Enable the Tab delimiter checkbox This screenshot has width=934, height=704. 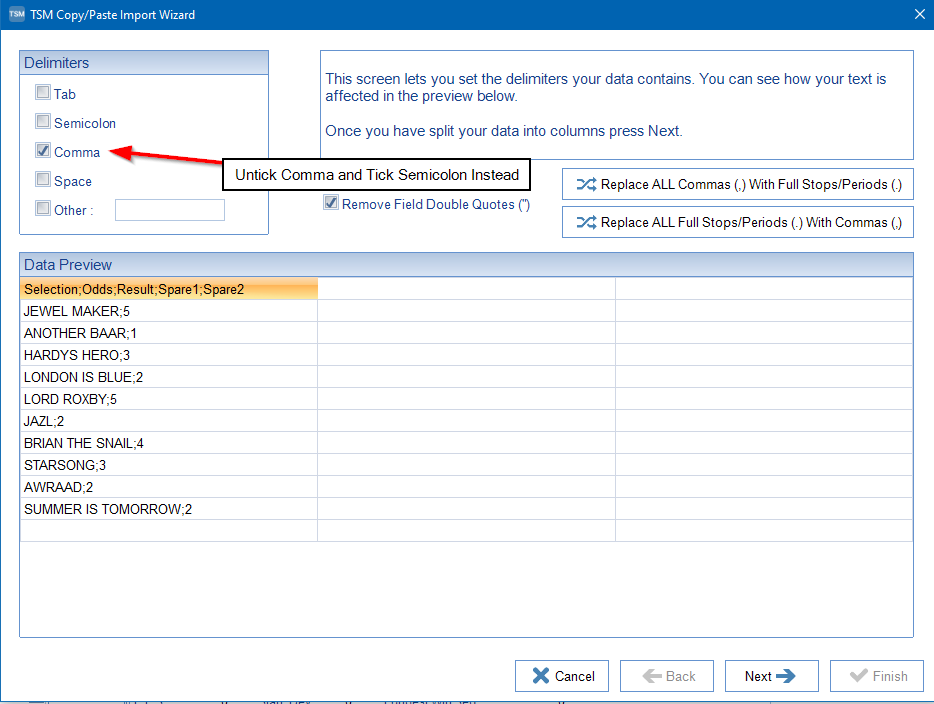click(42, 93)
